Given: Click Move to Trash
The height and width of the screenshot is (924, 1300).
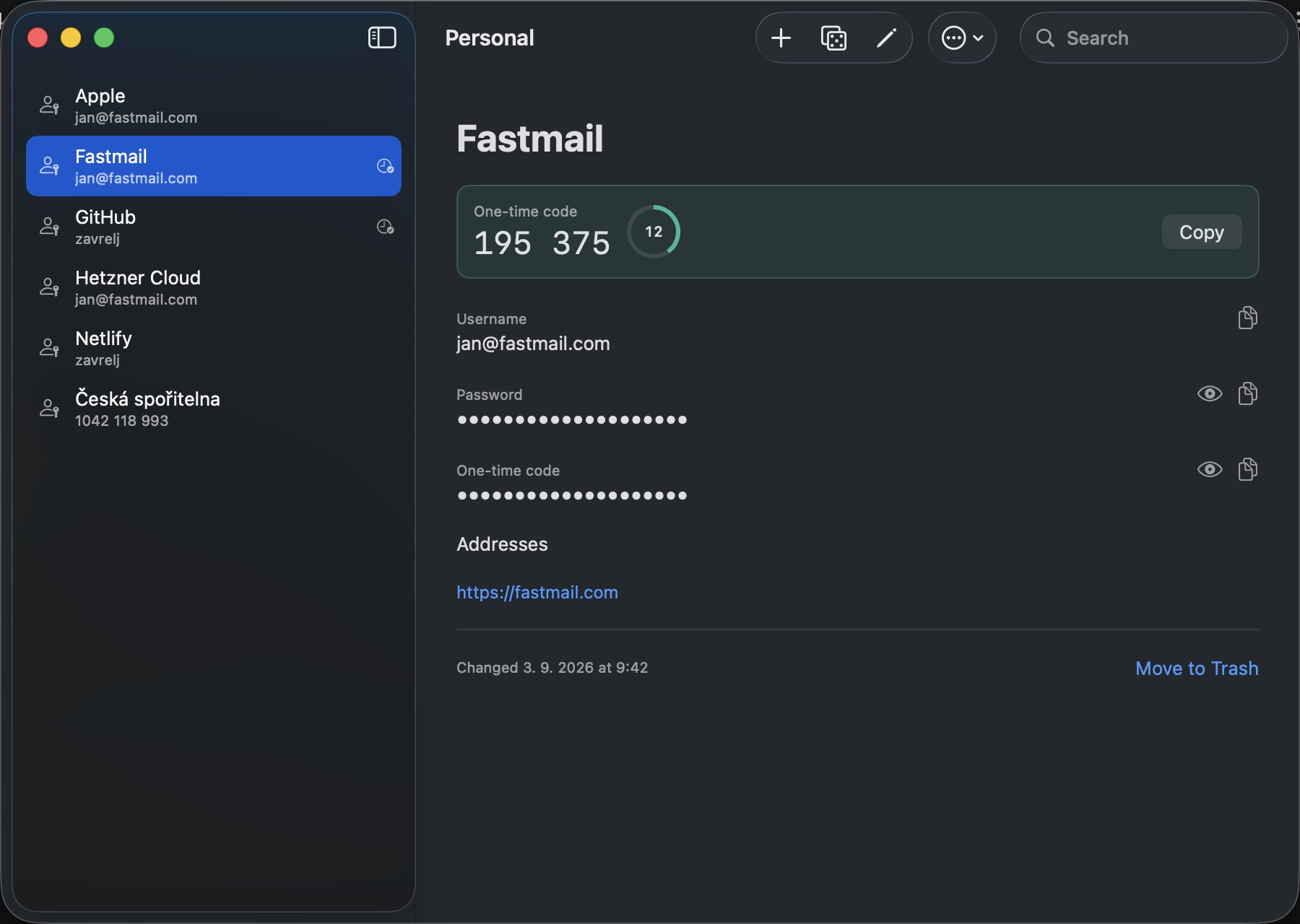Looking at the screenshot, I should coord(1197,668).
